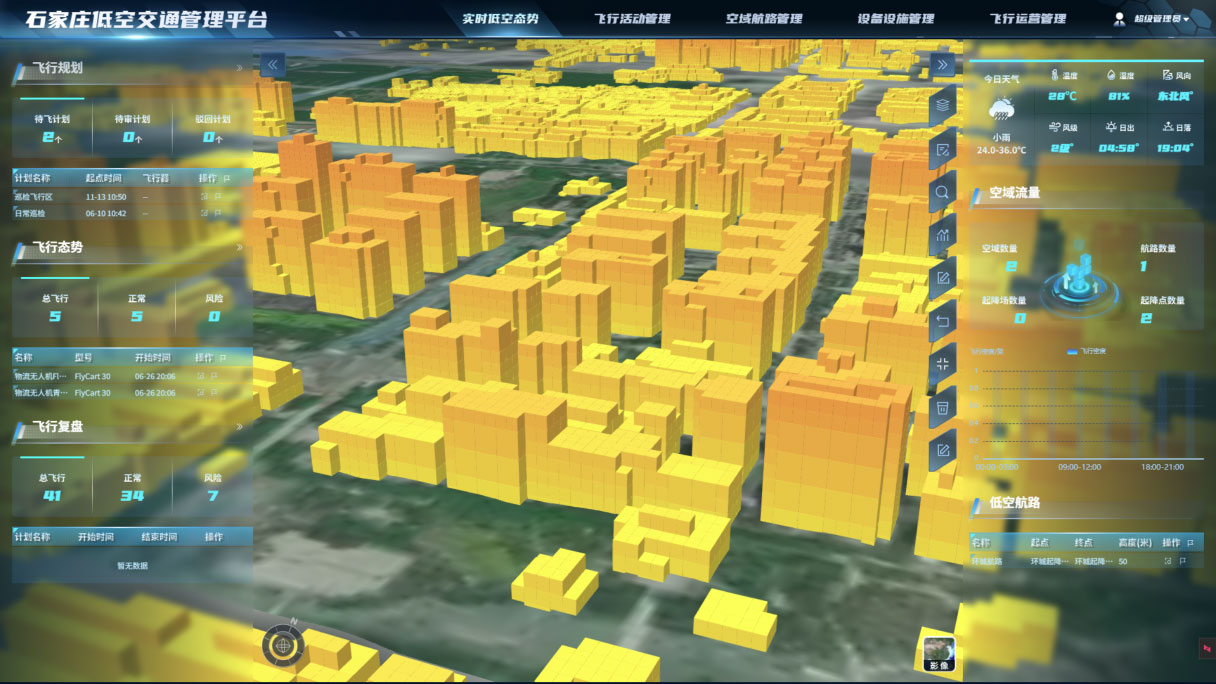Open the statistics chart tool icon
Viewport: 1216px width, 684px height.
(x=942, y=236)
